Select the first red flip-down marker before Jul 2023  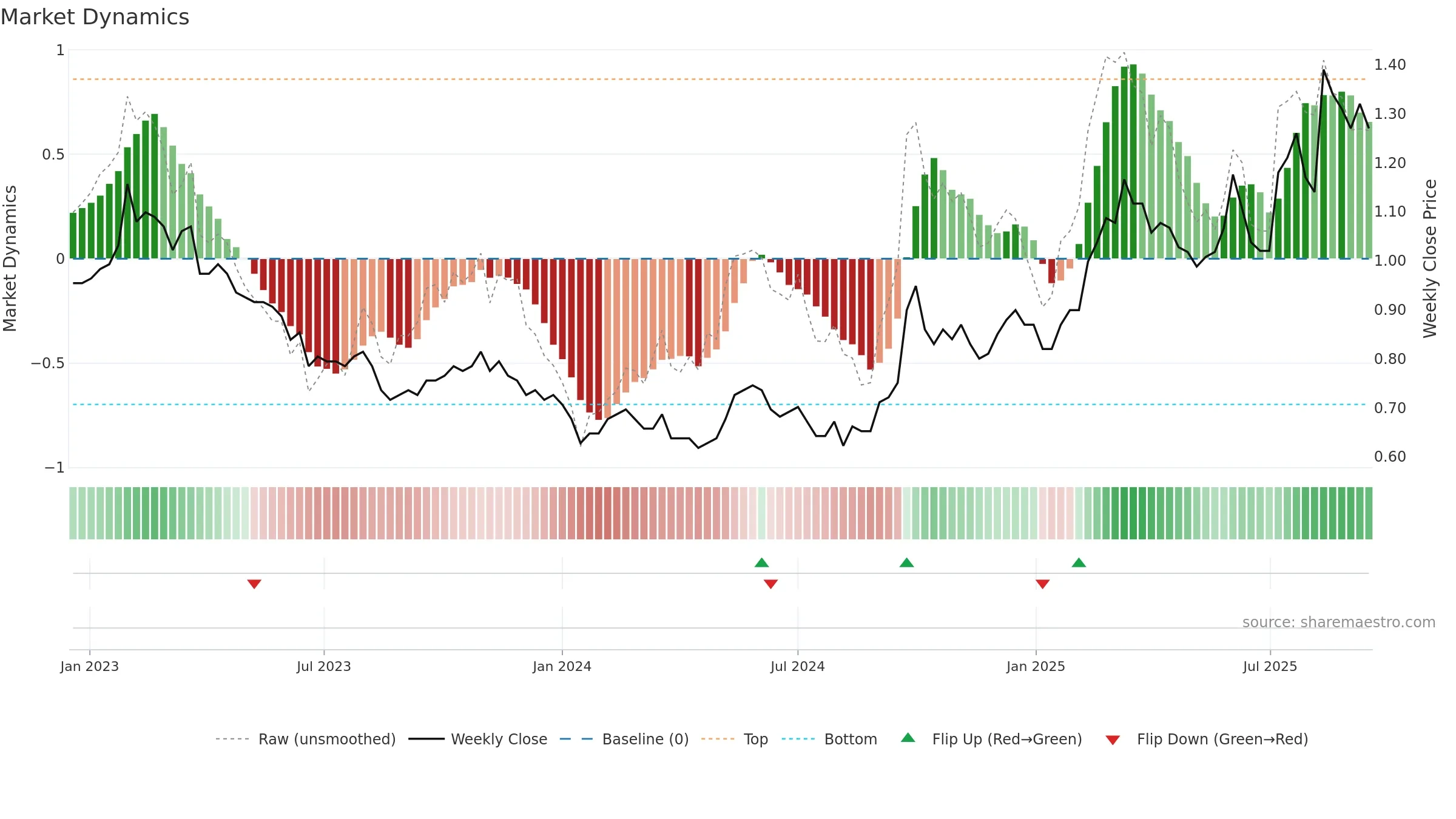coord(254,584)
